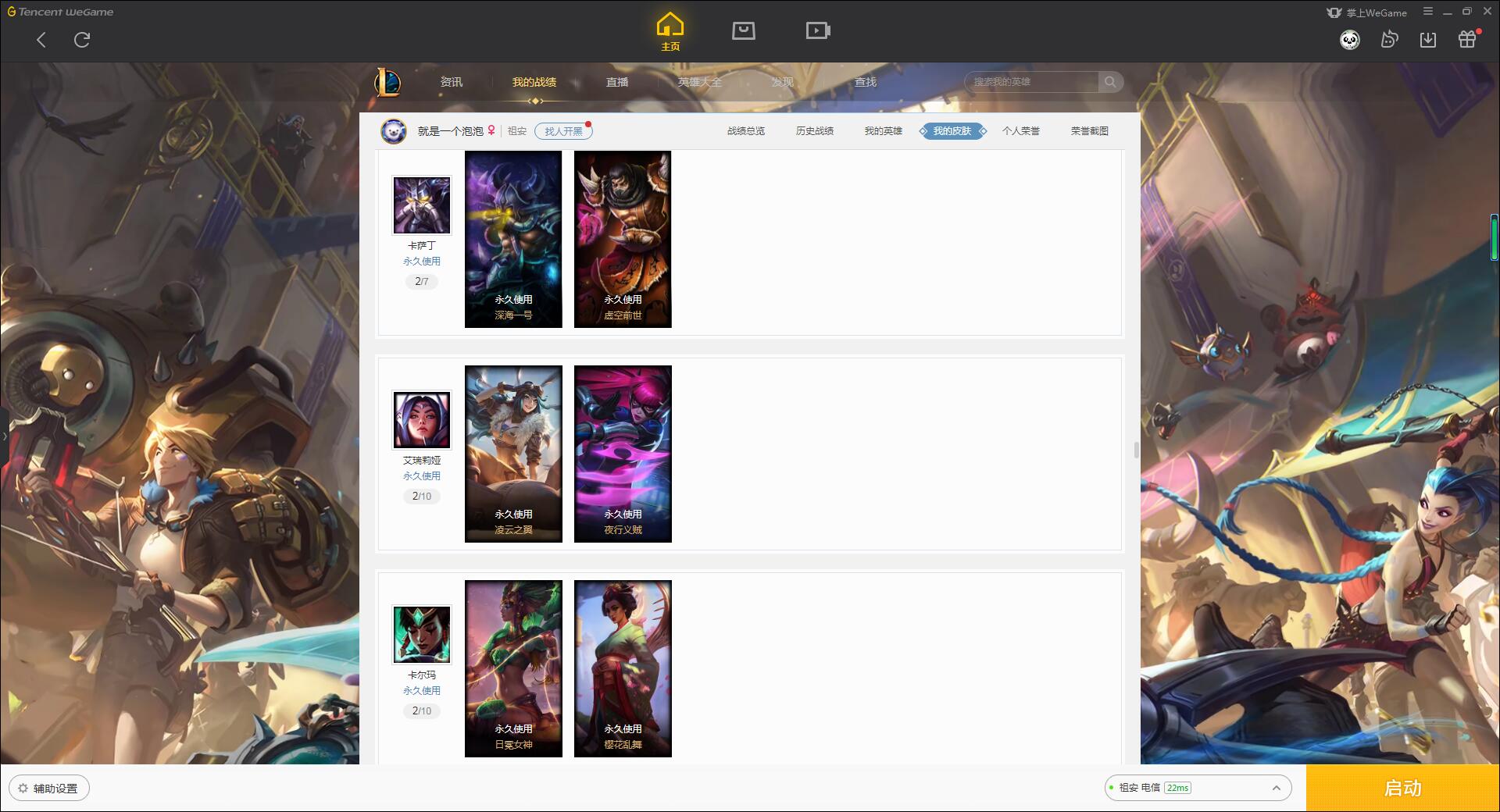1500x812 pixels.
Task: Click the search magnifier button
Action: click(1110, 82)
